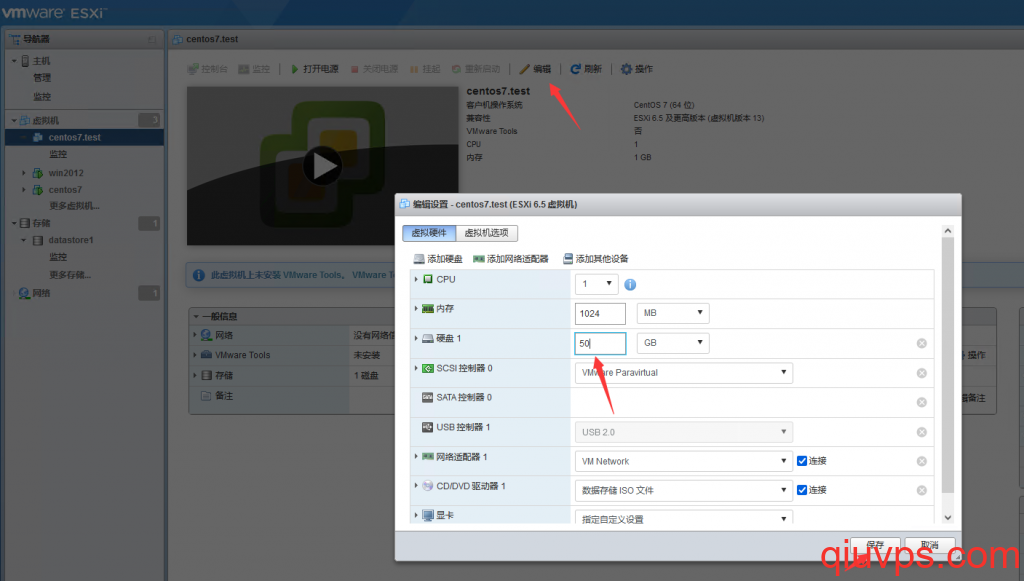Remove 硬盘 1 with its circled X icon

(x=921, y=343)
